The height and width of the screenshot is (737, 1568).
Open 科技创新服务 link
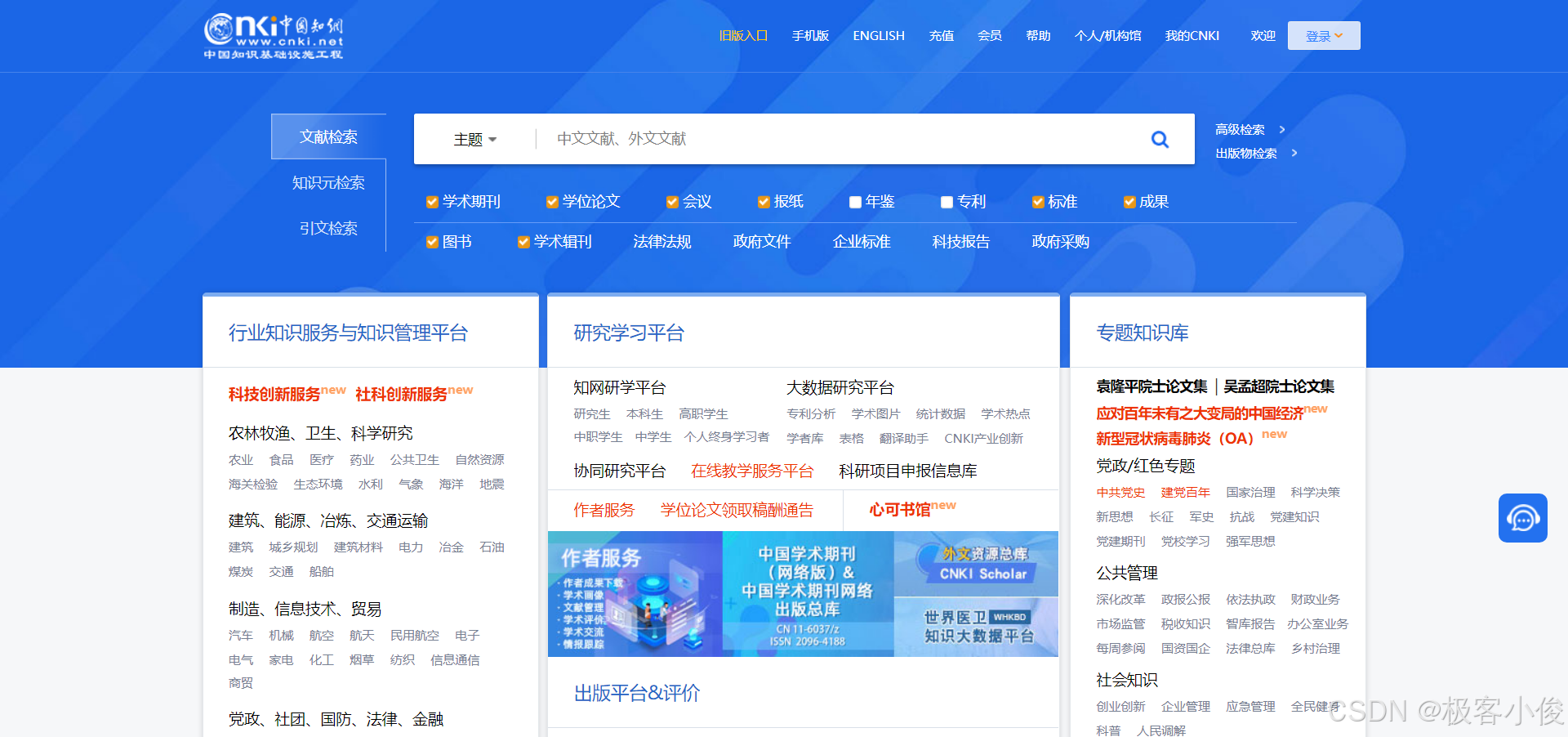274,394
